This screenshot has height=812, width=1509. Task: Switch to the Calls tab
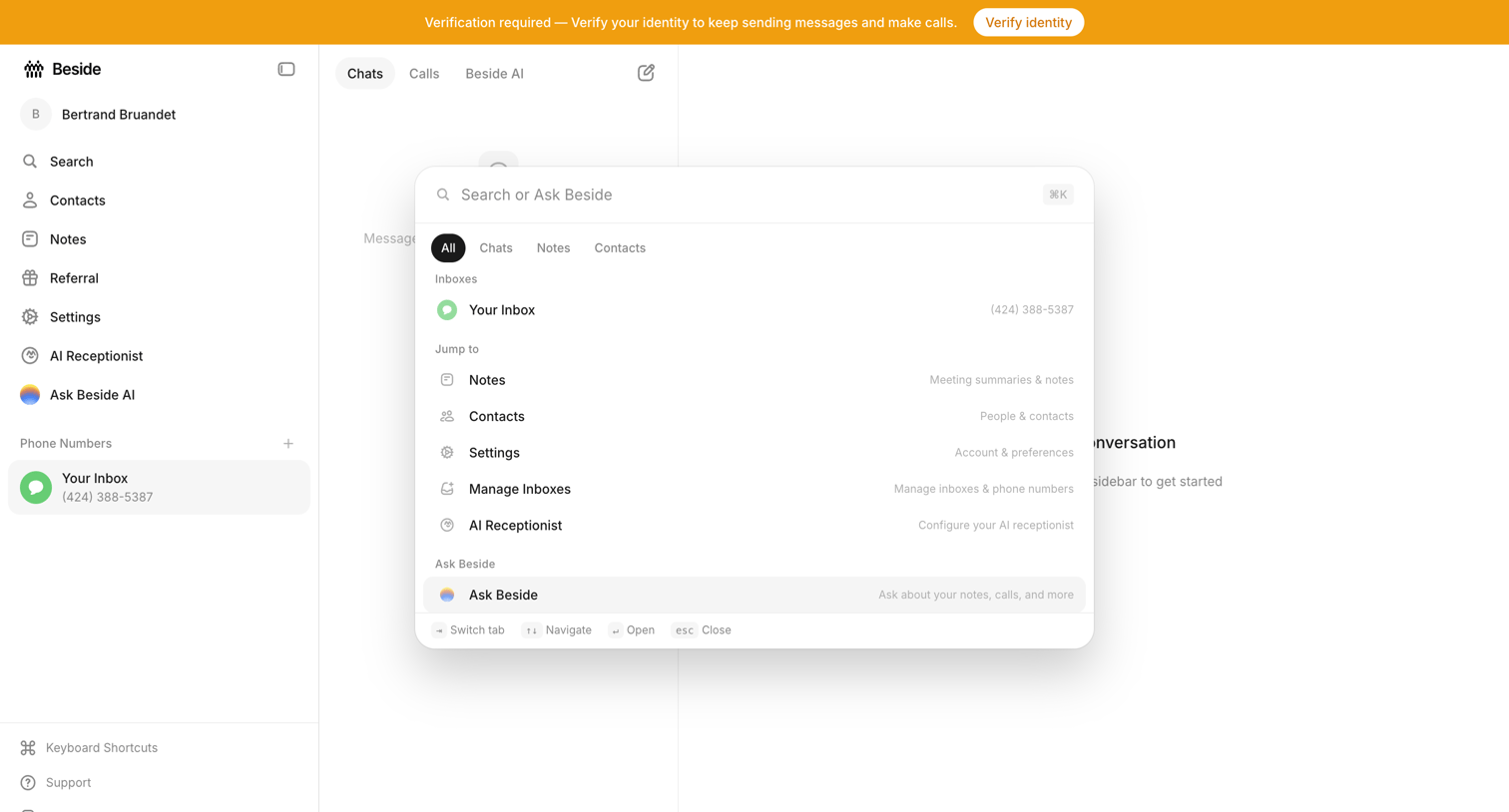(x=424, y=74)
